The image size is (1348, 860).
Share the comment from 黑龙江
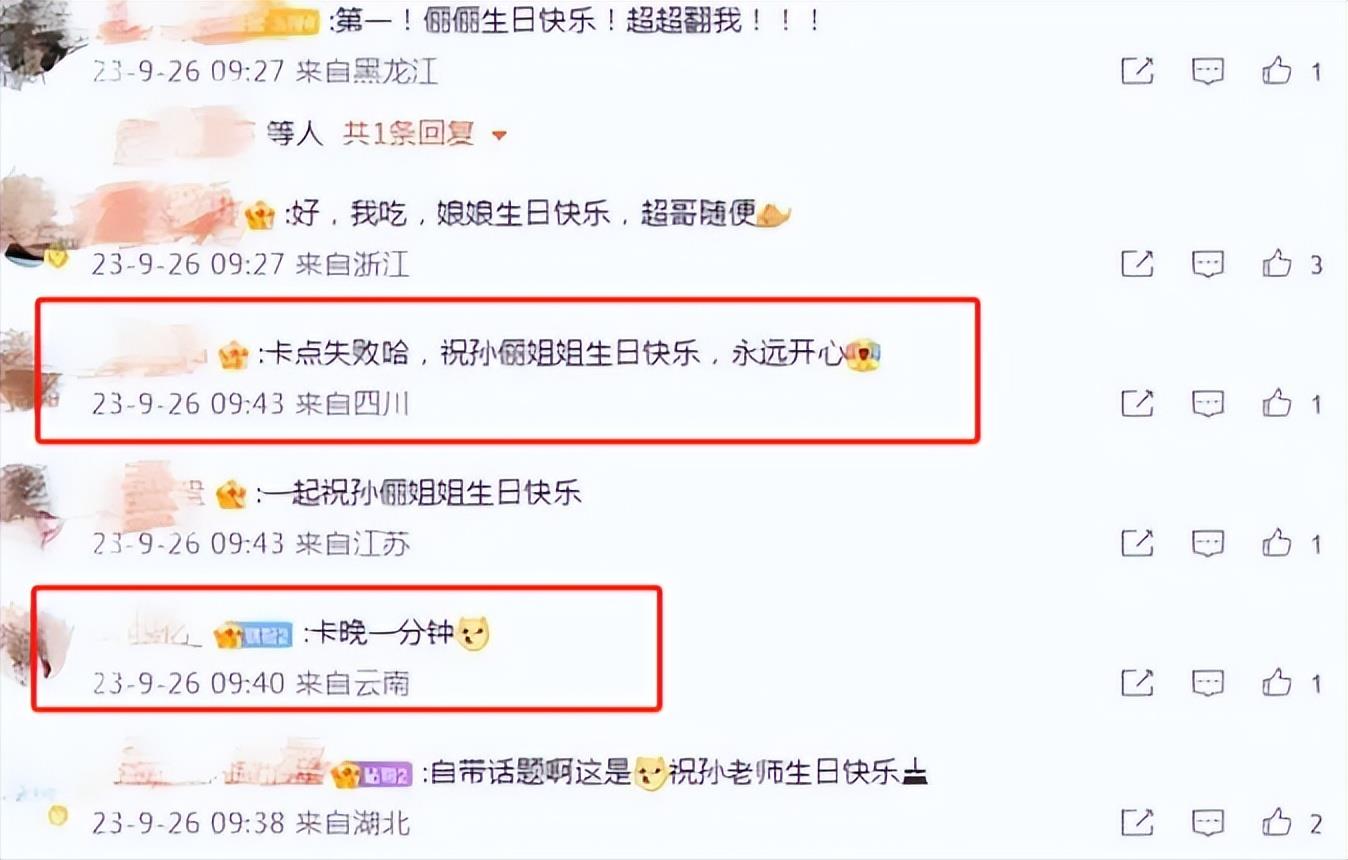click(x=1137, y=71)
